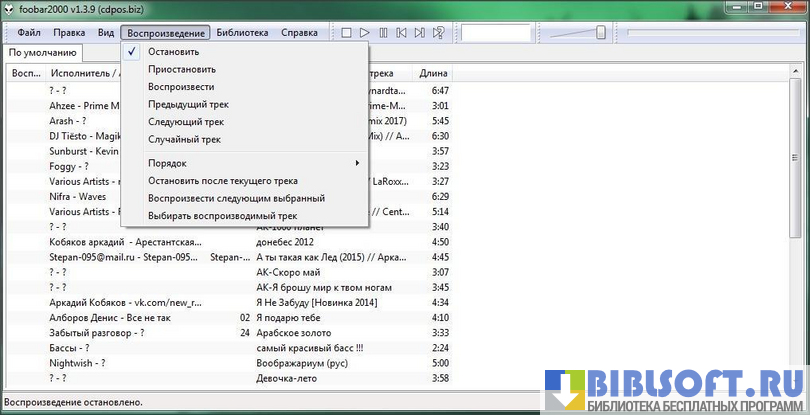Toggle the checked Остановить menu item
Screen dimensions: 810x415
(174, 52)
